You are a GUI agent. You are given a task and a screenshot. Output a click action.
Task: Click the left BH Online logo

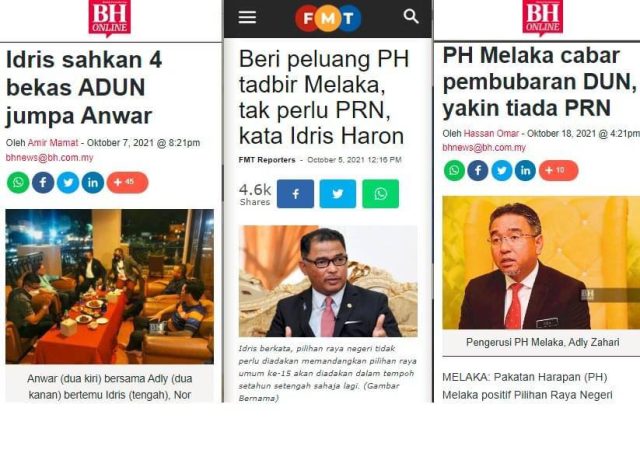click(x=110, y=18)
